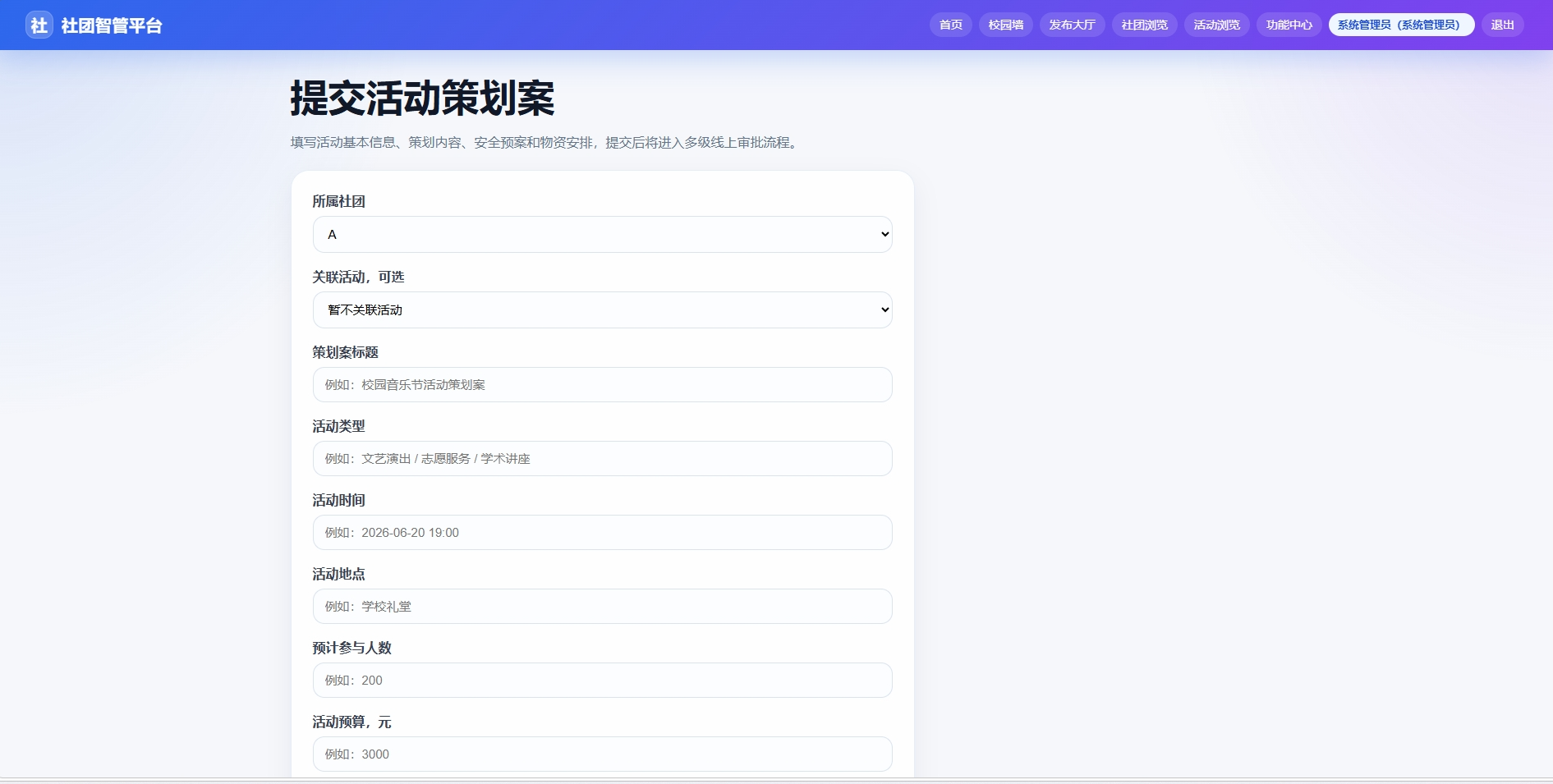
Task: Click the 社 logo icon
Action: point(39,25)
